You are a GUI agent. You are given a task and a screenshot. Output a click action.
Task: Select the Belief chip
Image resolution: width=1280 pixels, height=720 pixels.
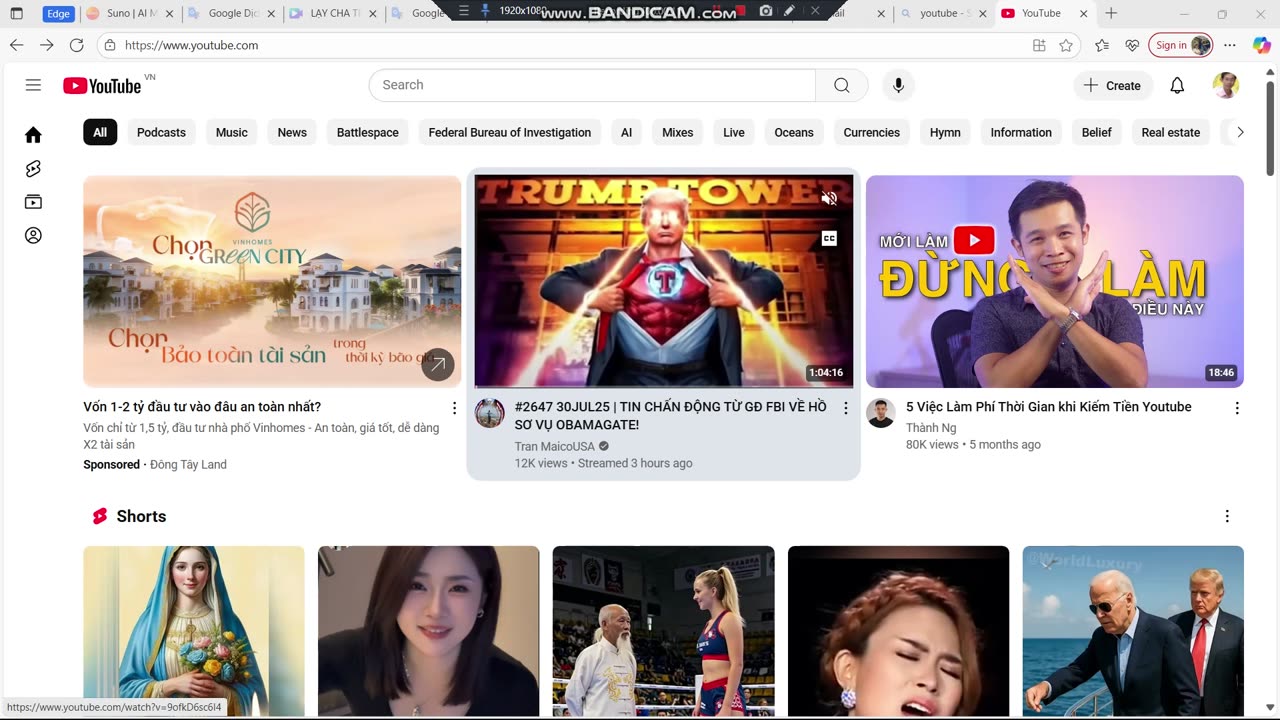coord(1096,132)
